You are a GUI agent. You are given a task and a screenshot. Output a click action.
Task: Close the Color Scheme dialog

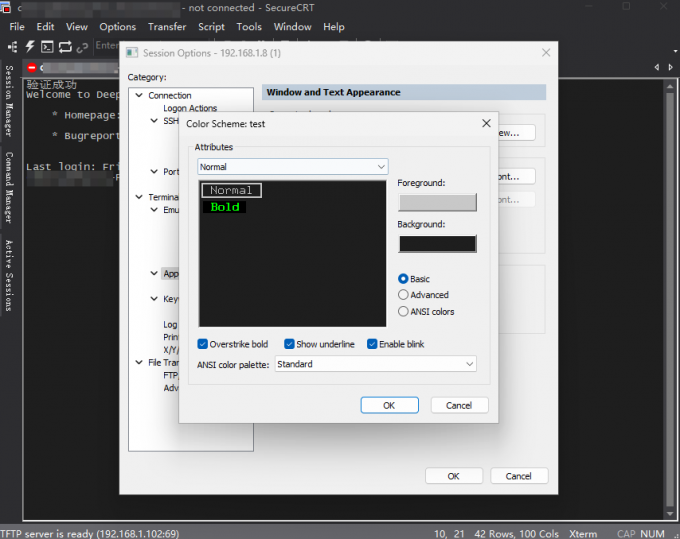coord(486,124)
